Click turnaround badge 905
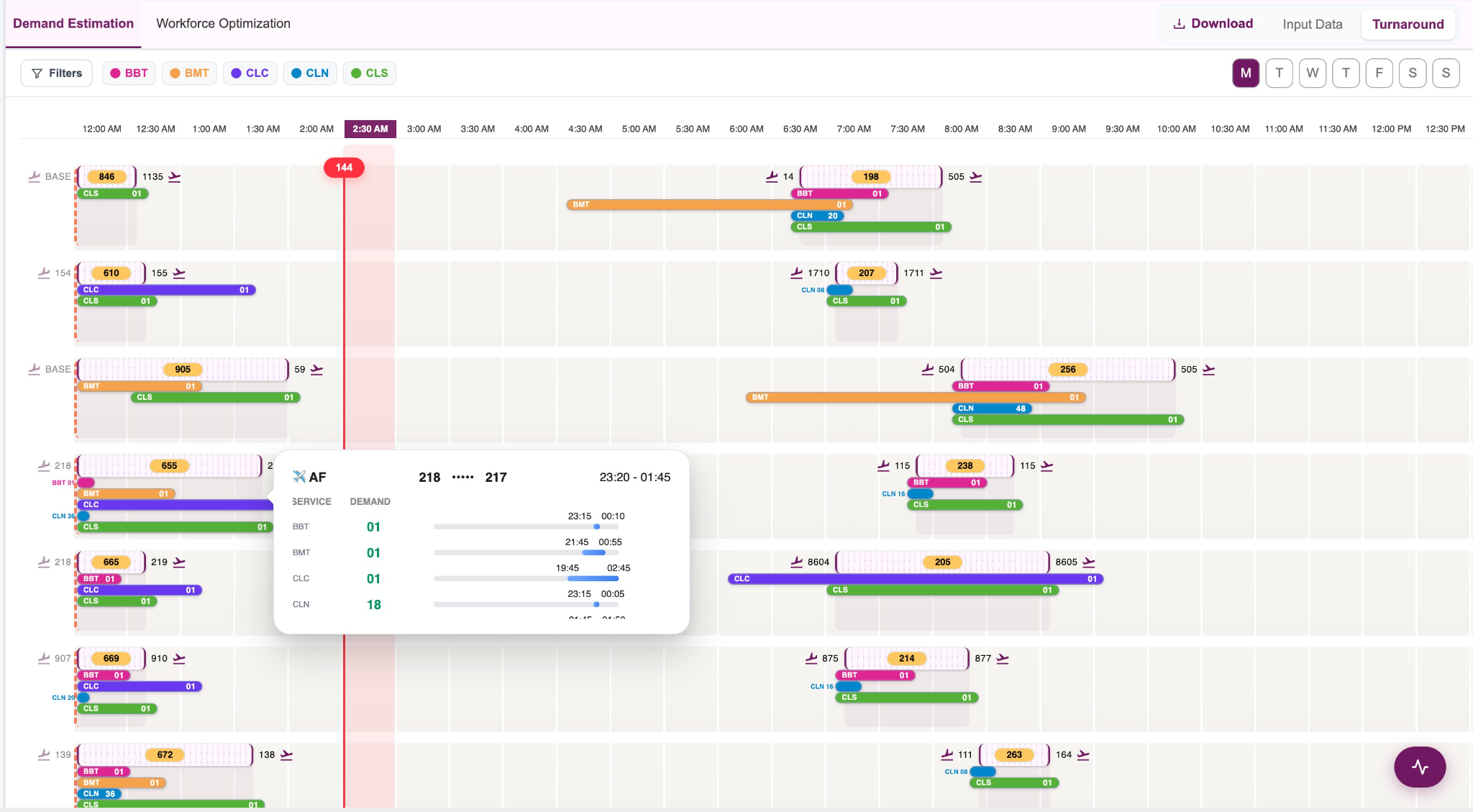 click(x=183, y=370)
